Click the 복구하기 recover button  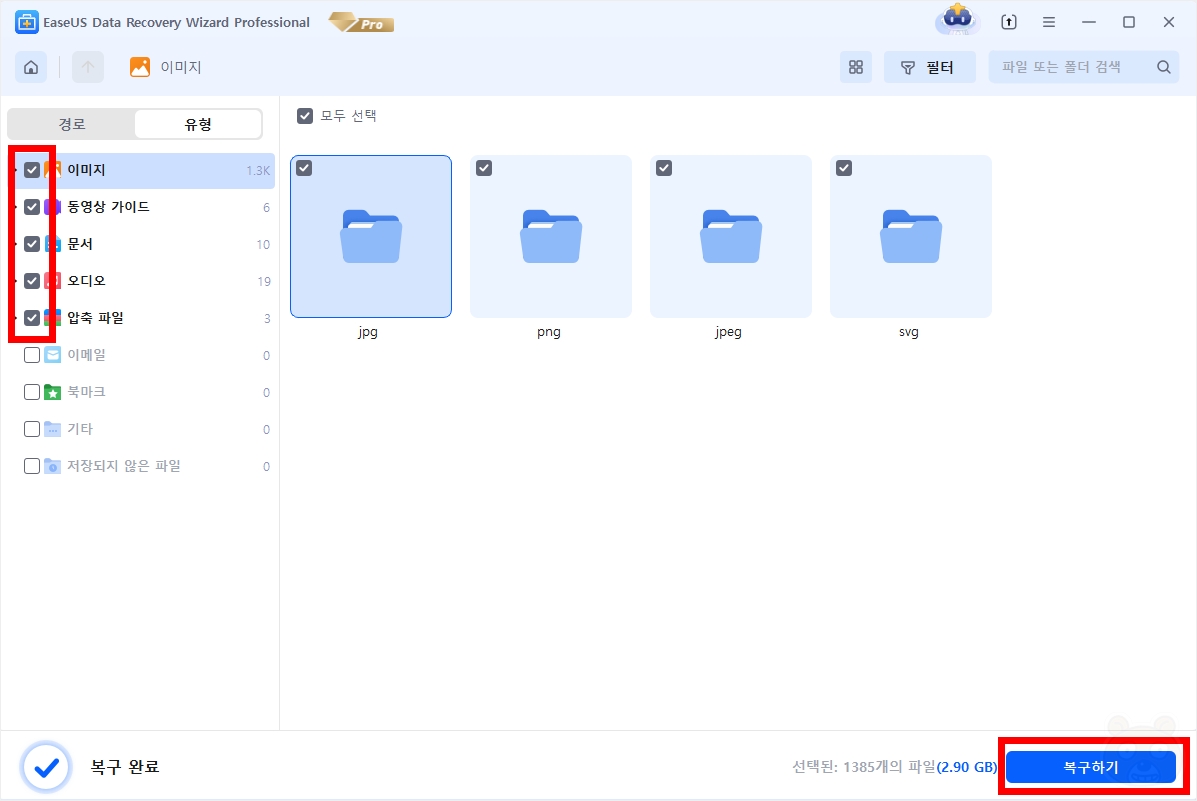click(x=1091, y=767)
